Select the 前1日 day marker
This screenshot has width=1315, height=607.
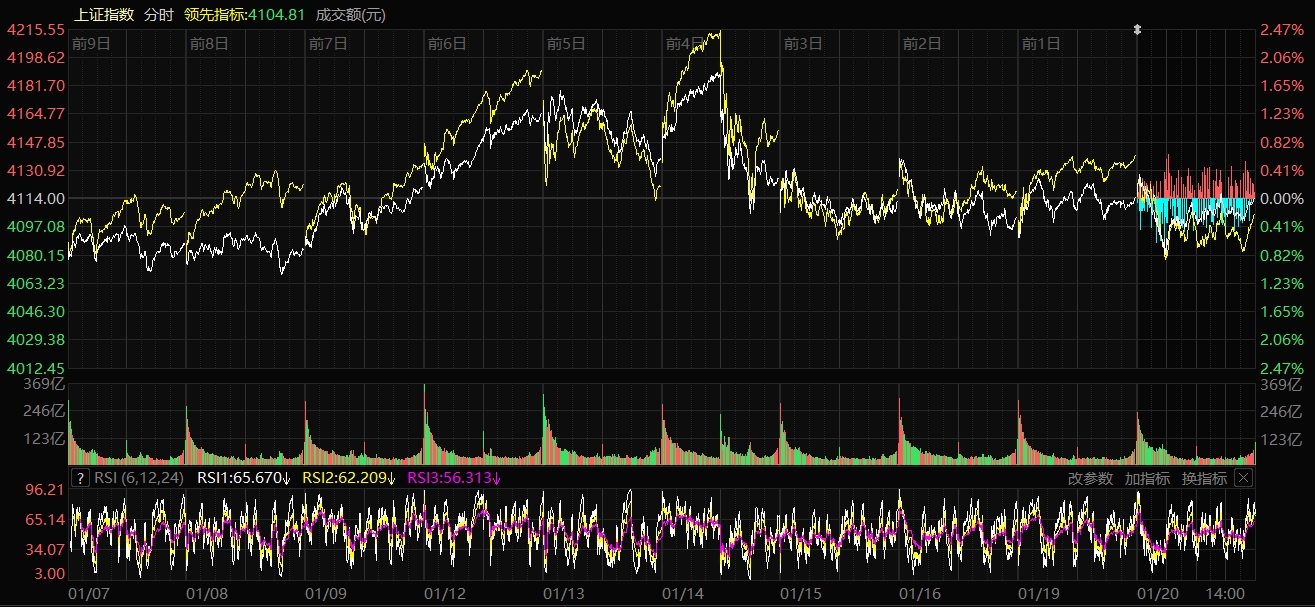point(1041,43)
